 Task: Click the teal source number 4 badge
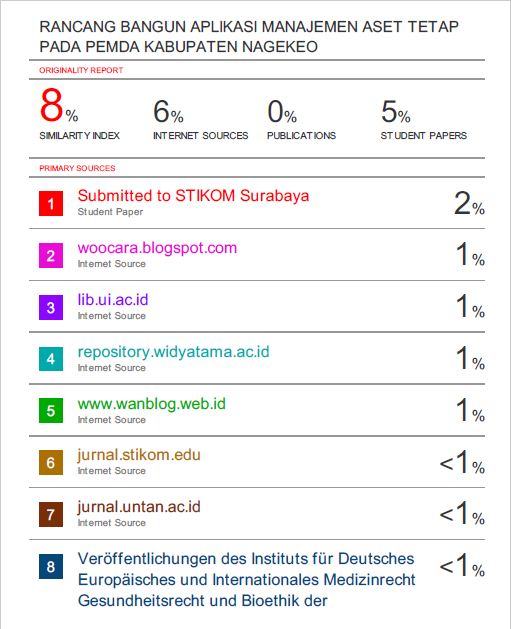point(51,359)
